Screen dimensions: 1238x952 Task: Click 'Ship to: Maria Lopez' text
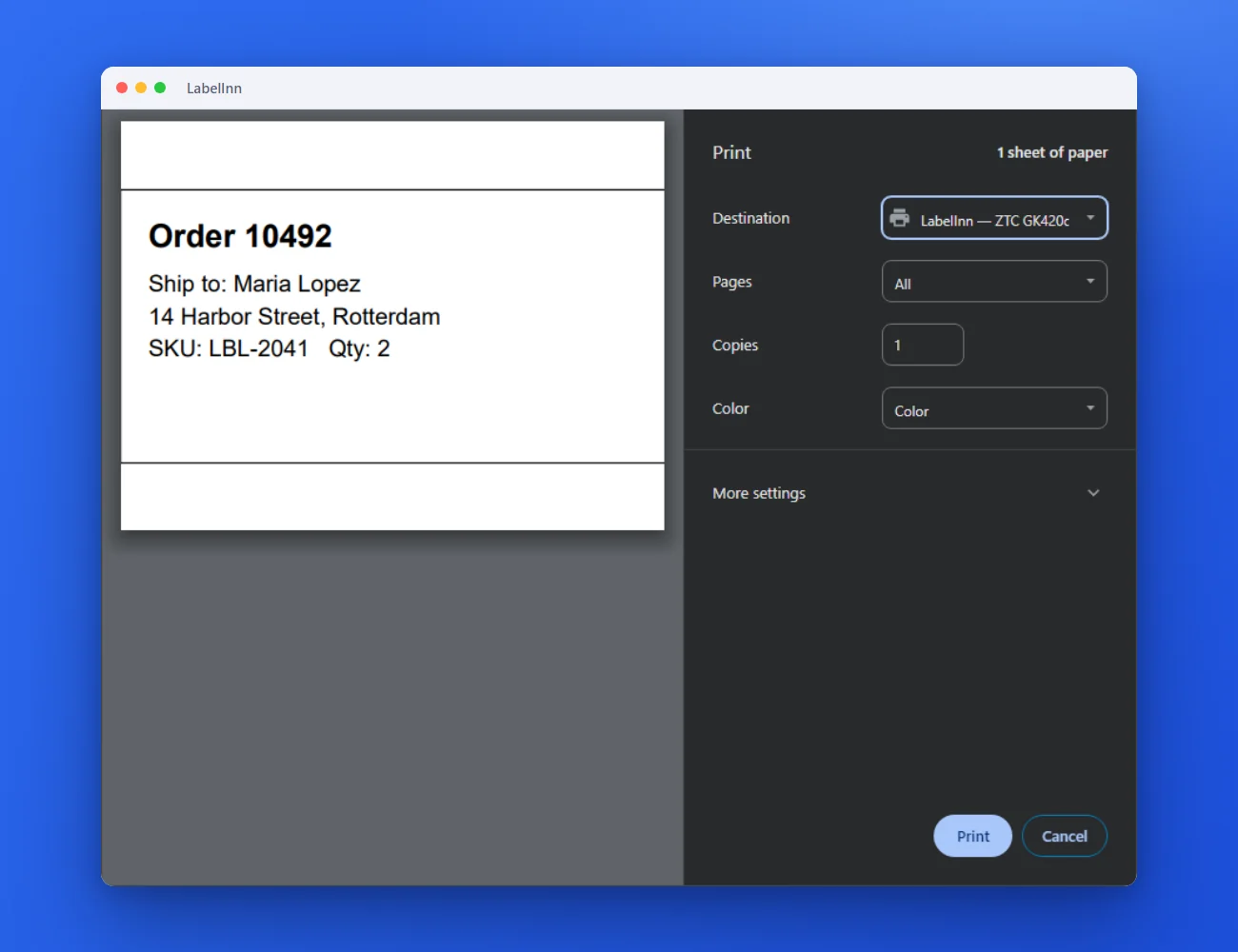pyautogui.click(x=254, y=284)
